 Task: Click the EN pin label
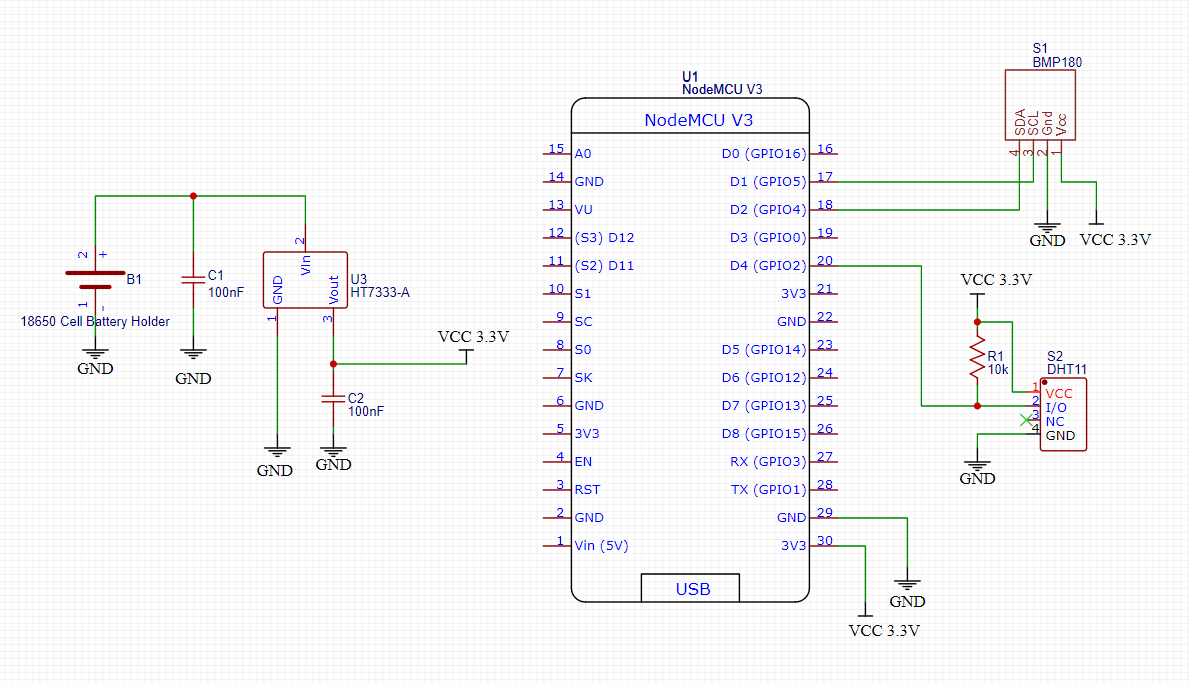click(x=583, y=462)
